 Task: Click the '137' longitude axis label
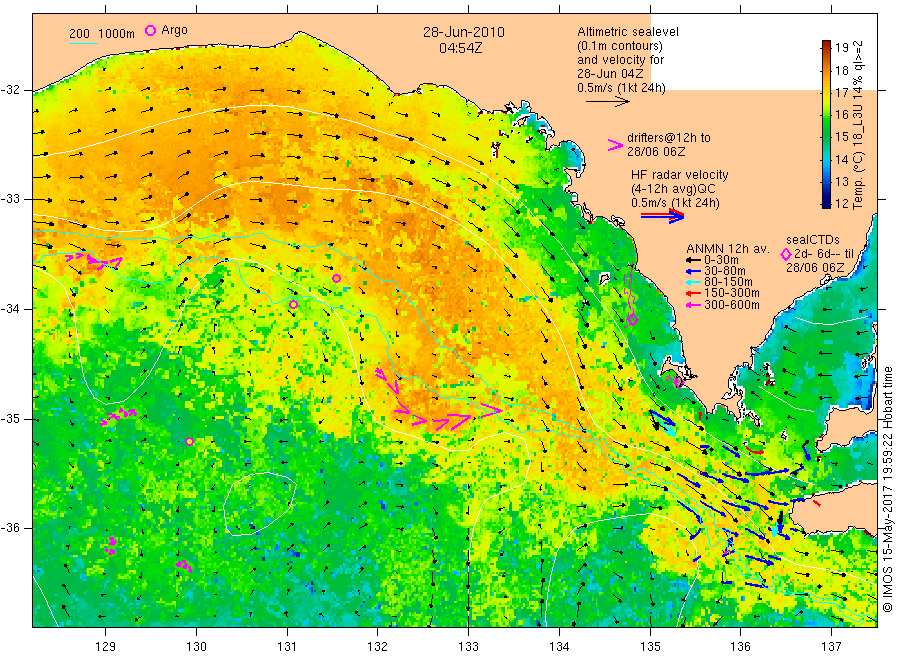[x=831, y=647]
